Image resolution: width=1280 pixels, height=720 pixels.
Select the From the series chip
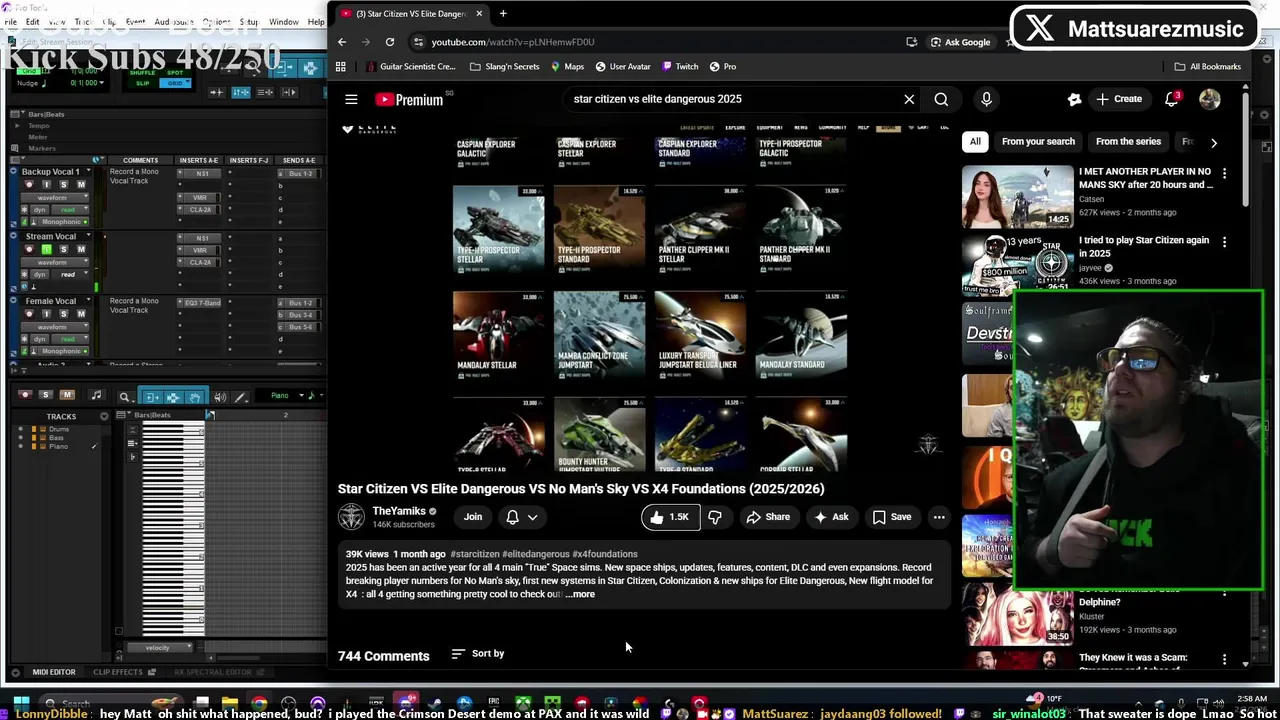(x=1128, y=142)
